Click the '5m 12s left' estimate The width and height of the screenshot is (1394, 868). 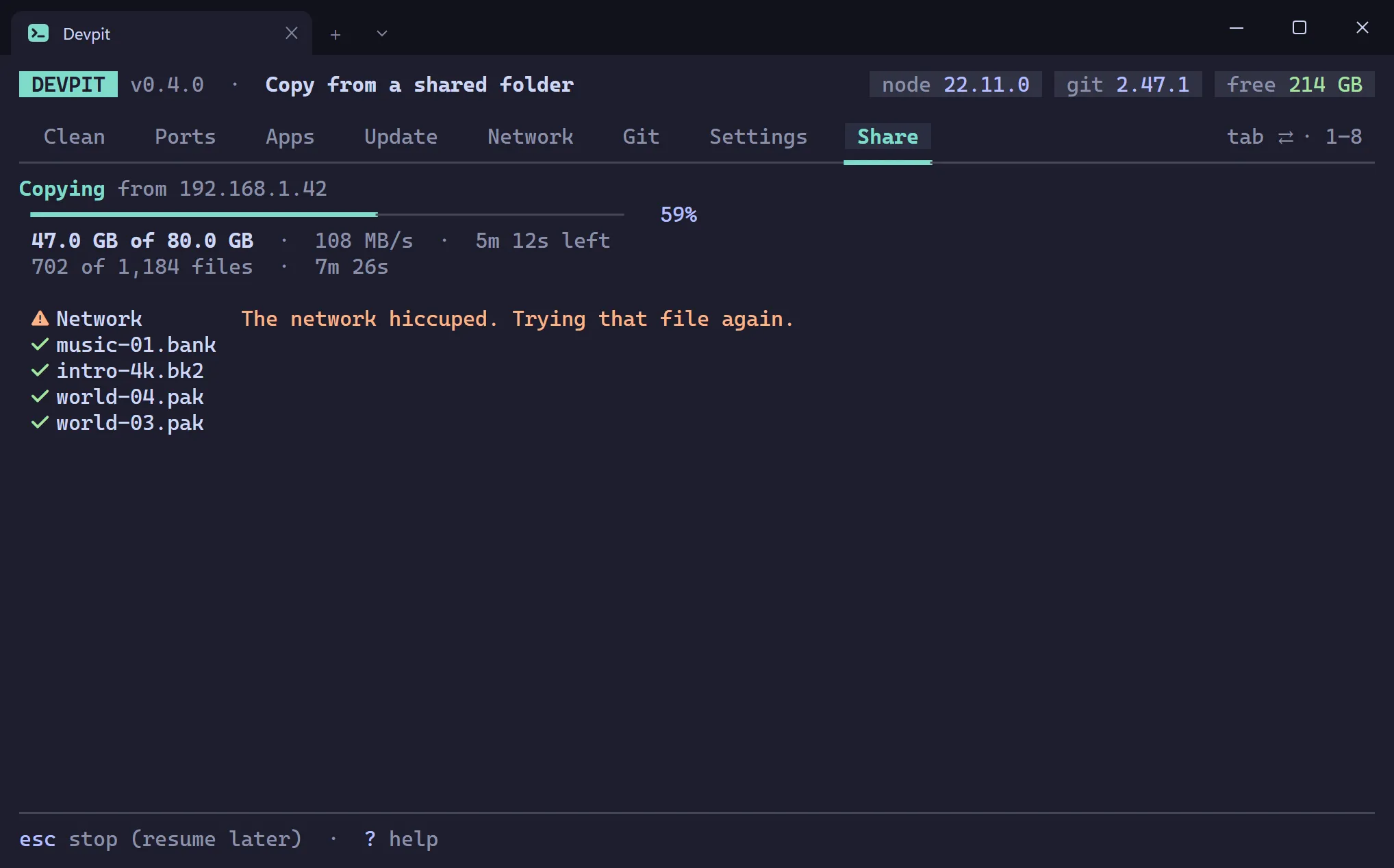[x=543, y=241]
